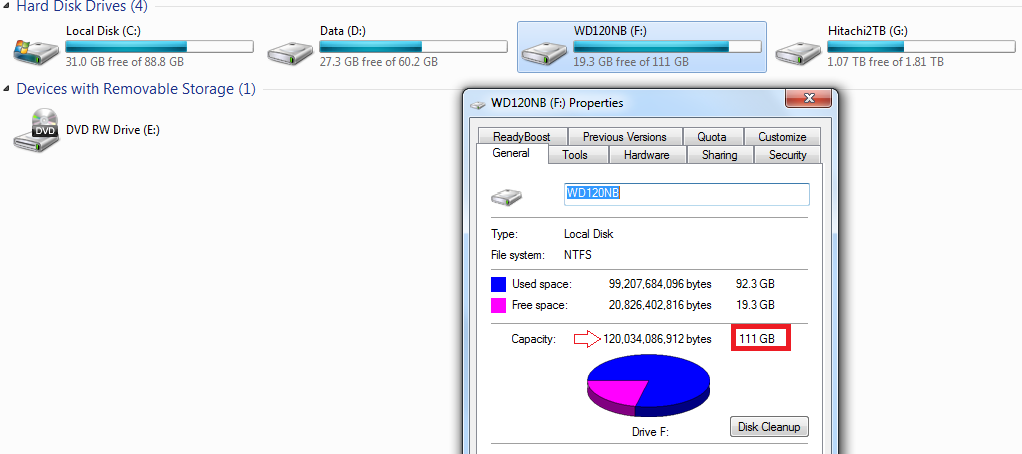Collapse Devices with Removable Storage group
The height and width of the screenshot is (454, 1022).
(x=7, y=89)
